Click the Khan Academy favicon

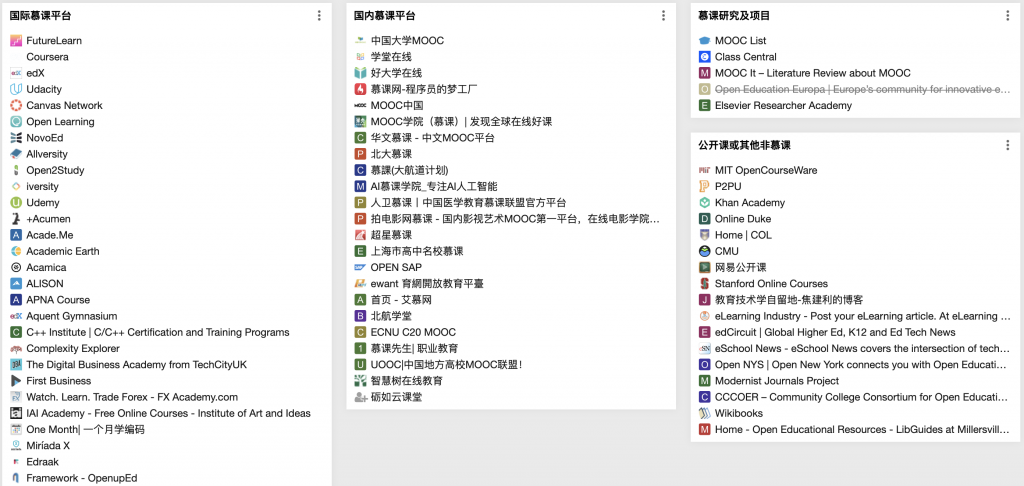pos(704,202)
